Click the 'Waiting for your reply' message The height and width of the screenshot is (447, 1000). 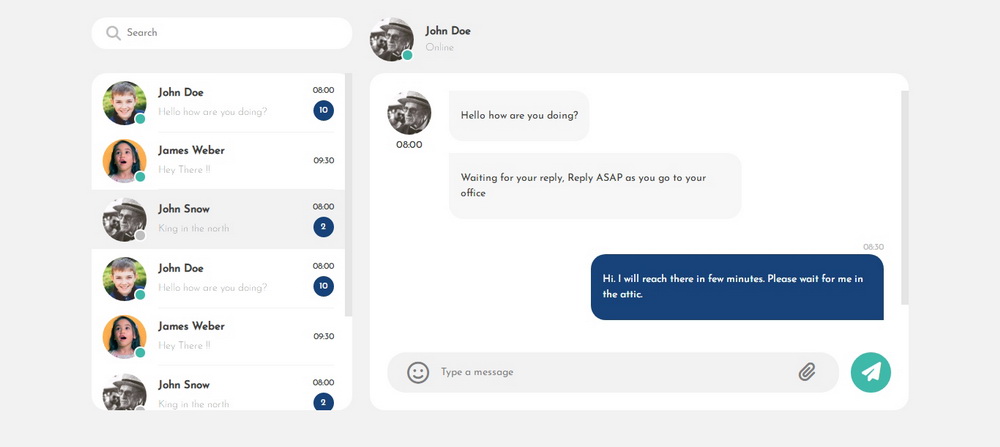pos(595,186)
